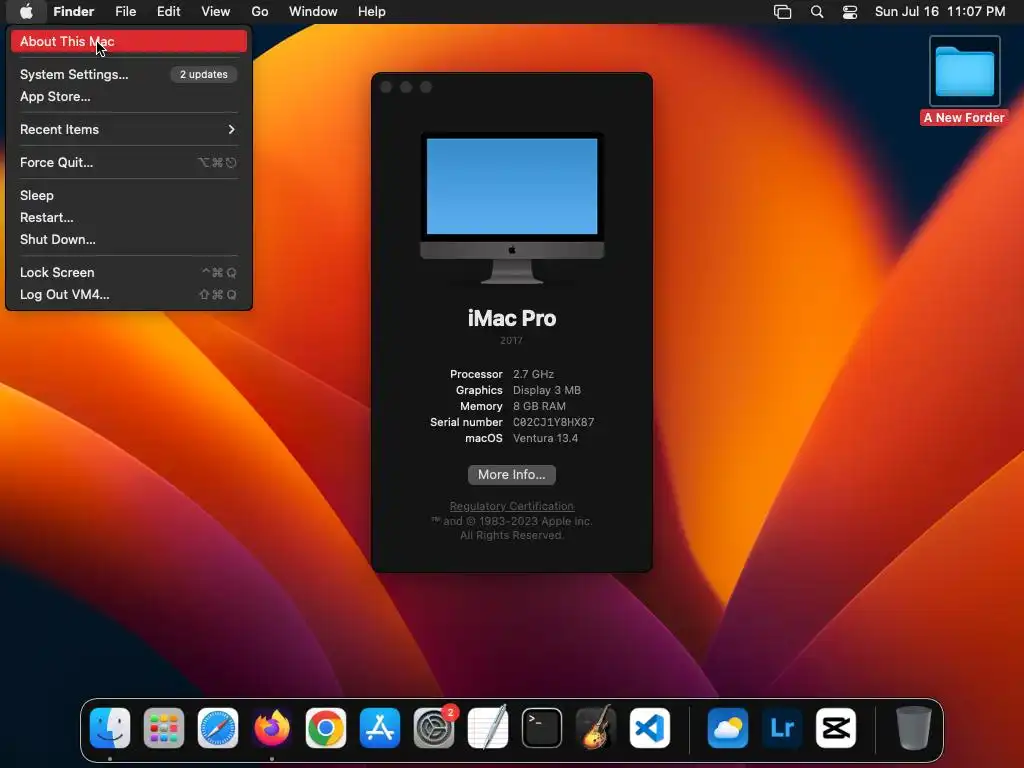Viewport: 1024px width, 768px height.
Task: Click the 2.7 GHz processor value
Action: pyautogui.click(x=534, y=374)
